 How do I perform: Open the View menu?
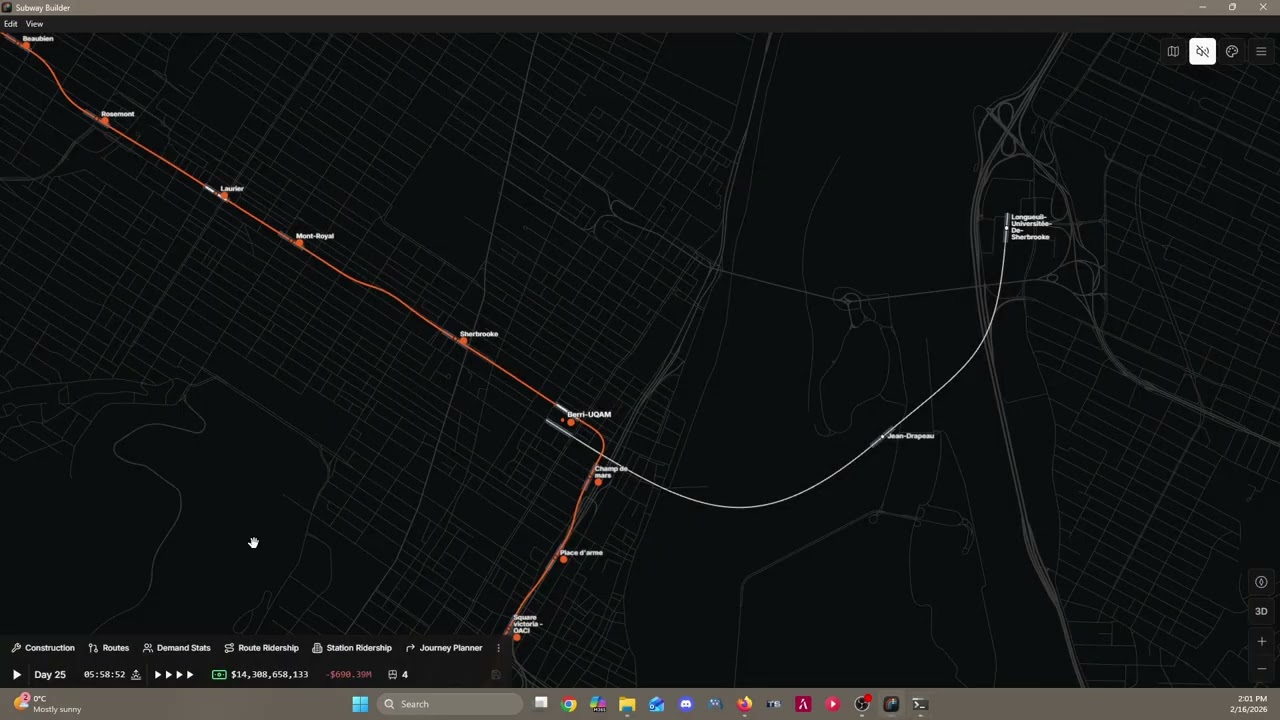coord(34,24)
